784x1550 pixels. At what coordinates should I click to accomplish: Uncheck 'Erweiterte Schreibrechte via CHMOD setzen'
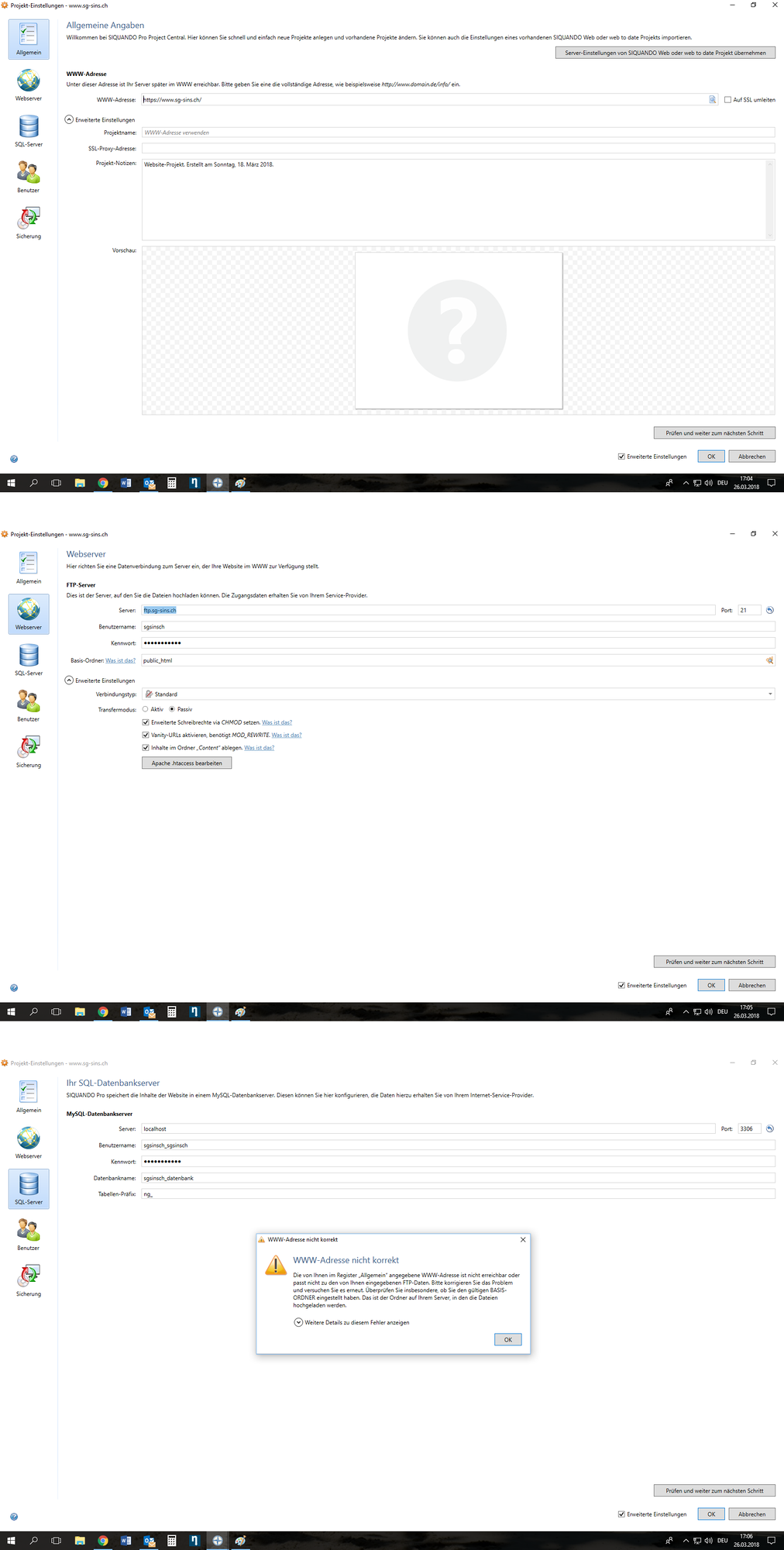click(x=146, y=722)
